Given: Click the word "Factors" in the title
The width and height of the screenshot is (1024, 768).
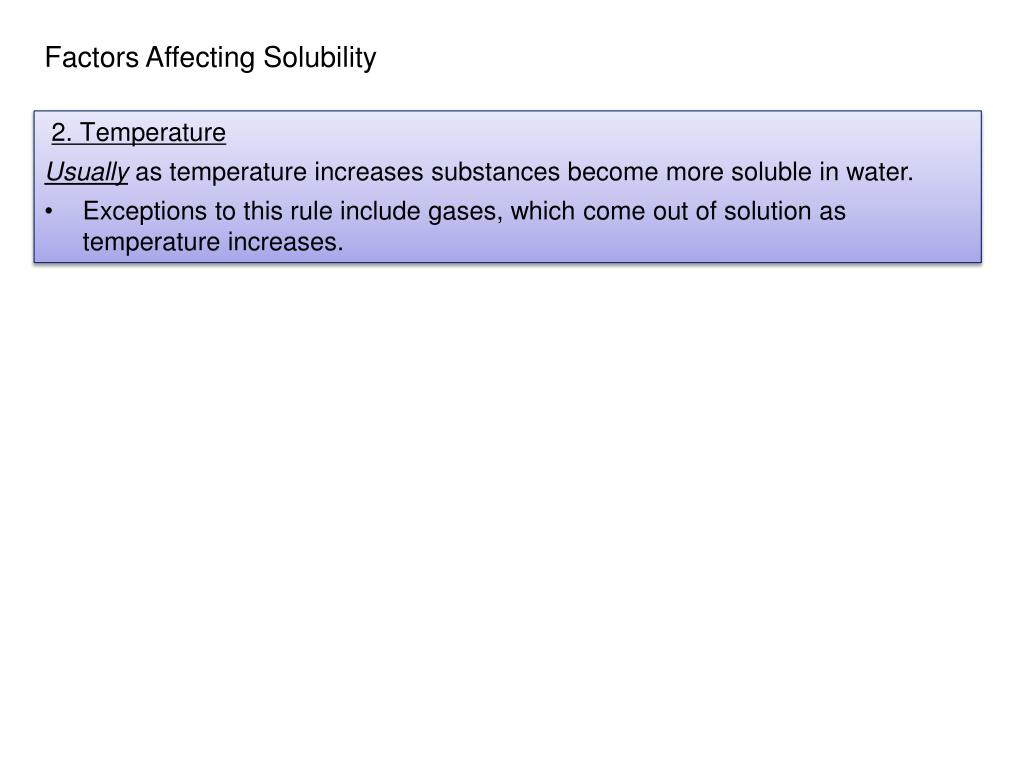Looking at the screenshot, I should (92, 57).
